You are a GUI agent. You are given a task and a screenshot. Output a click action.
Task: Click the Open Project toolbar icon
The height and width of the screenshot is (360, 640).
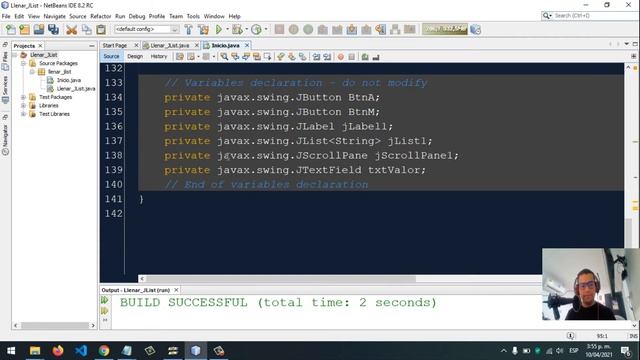39,29
